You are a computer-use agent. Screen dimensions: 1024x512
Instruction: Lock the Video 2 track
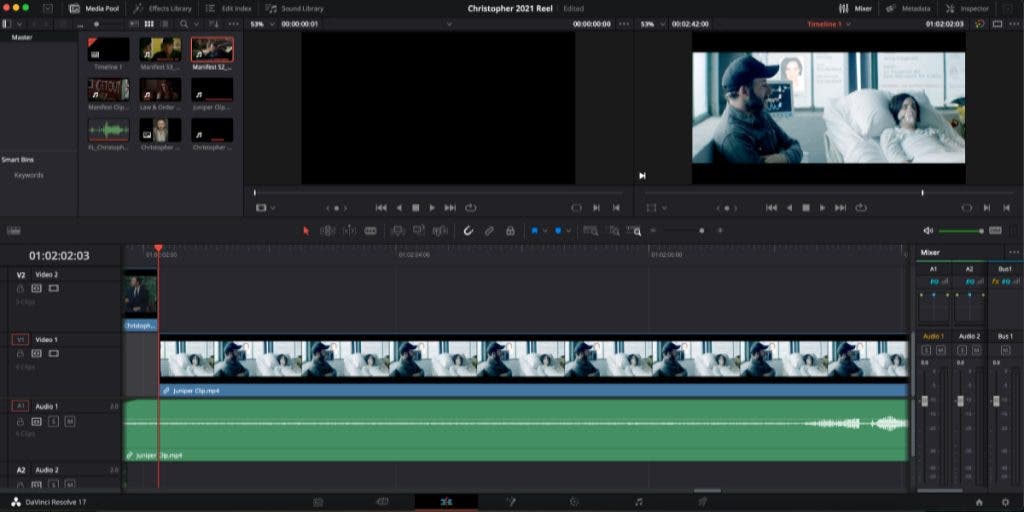pyautogui.click(x=20, y=288)
